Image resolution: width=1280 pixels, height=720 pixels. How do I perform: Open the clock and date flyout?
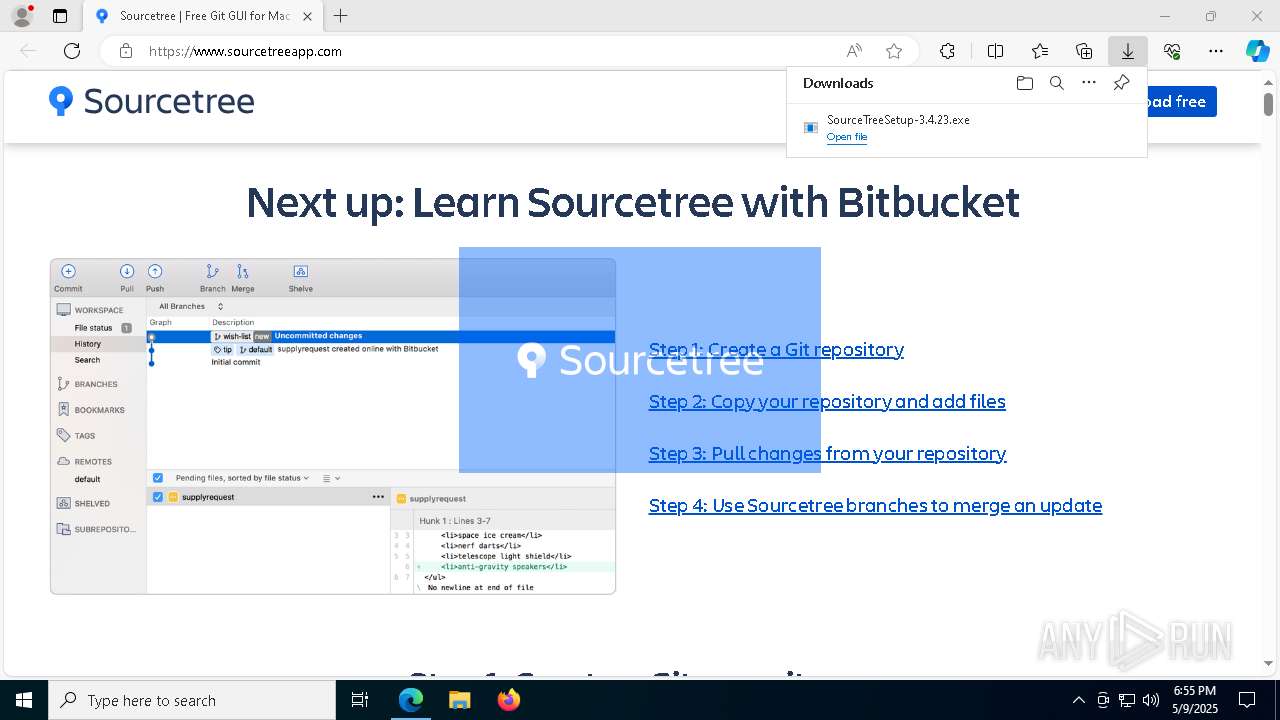(x=1195, y=699)
